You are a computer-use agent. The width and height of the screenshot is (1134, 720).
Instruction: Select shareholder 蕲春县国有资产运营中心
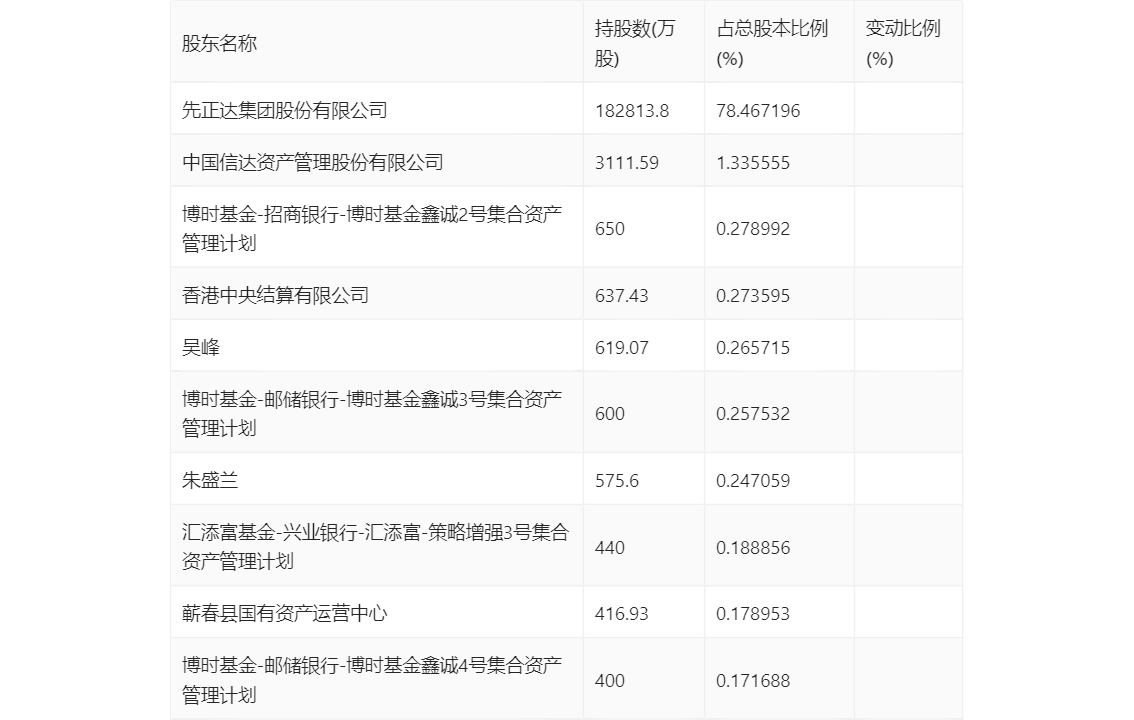(284, 614)
